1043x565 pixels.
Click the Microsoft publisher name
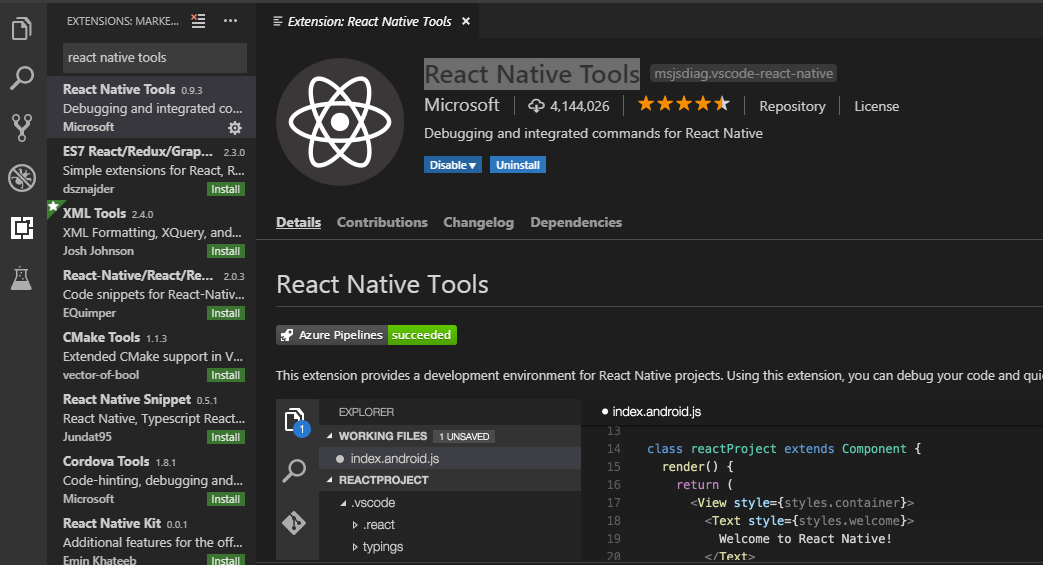(x=462, y=105)
